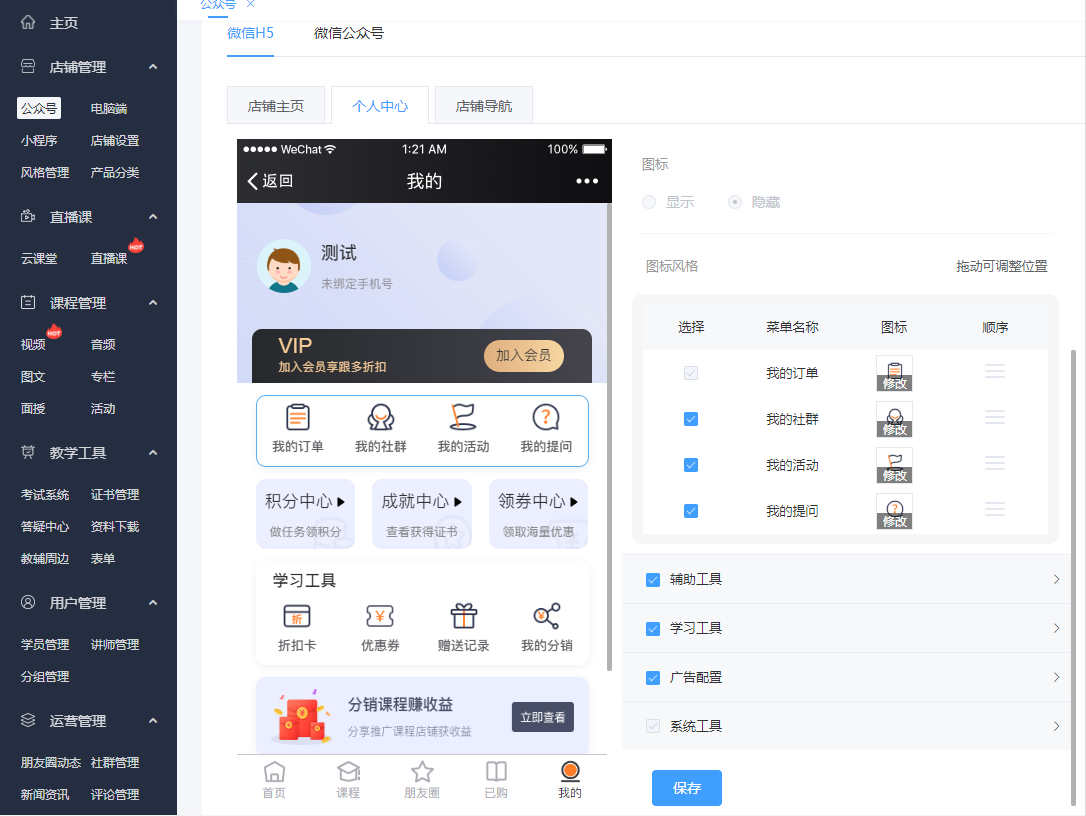
Task: Click the 我的订单 icon in phone preview
Action: pyautogui.click(x=298, y=418)
